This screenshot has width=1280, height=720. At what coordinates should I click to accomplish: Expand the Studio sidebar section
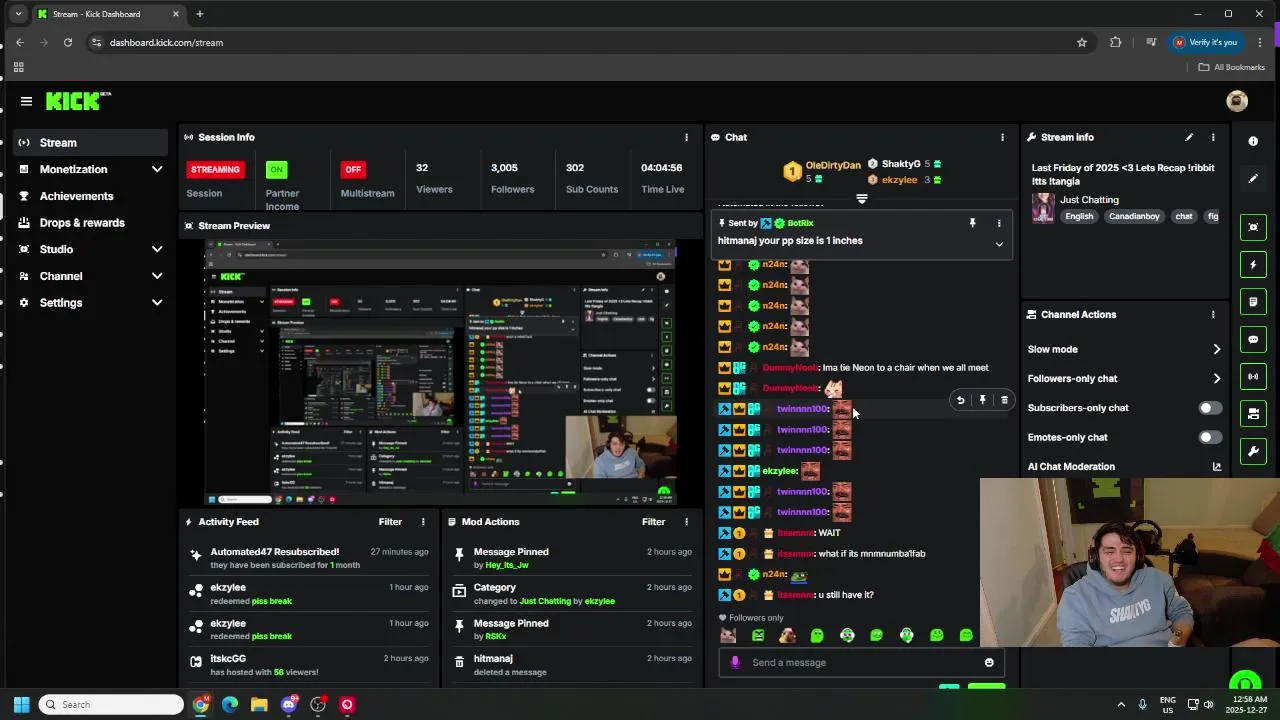(x=157, y=249)
